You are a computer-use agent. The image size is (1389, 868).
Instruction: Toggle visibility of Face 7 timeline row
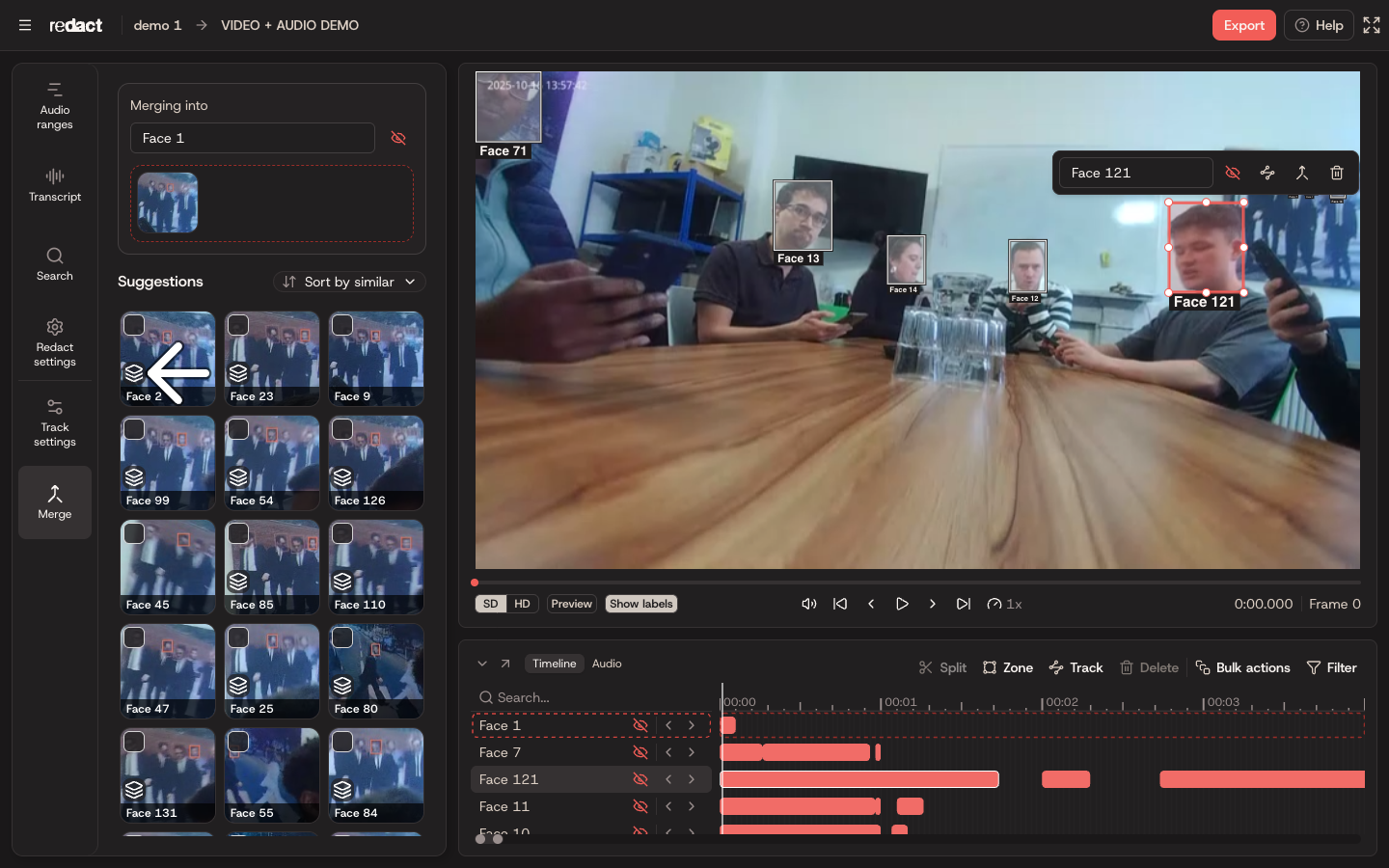(x=640, y=752)
